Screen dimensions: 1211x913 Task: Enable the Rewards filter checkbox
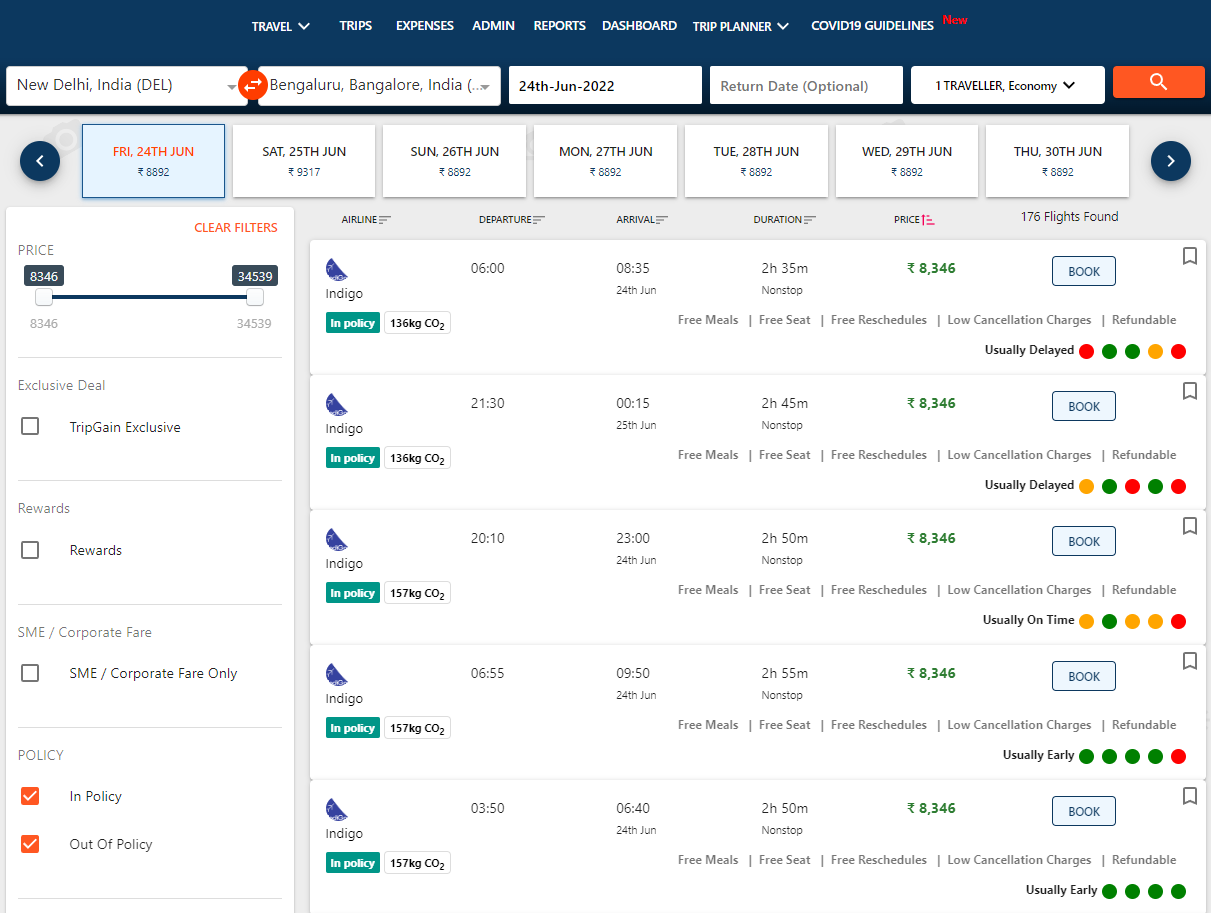[30, 550]
